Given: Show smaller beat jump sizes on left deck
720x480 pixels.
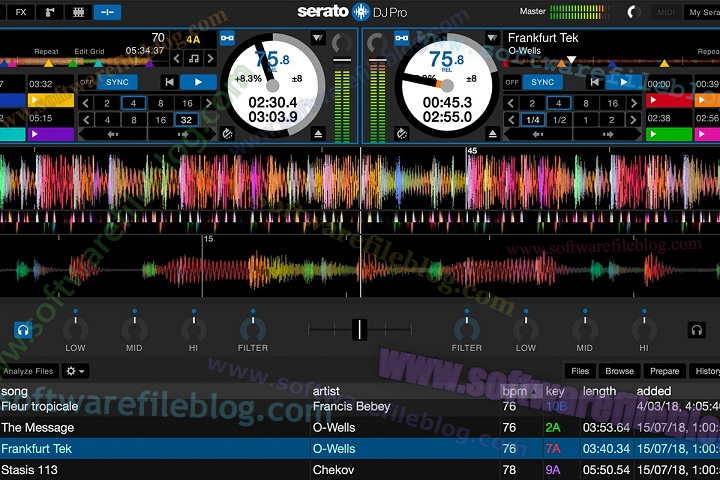Looking at the screenshot, I should pos(85,120).
